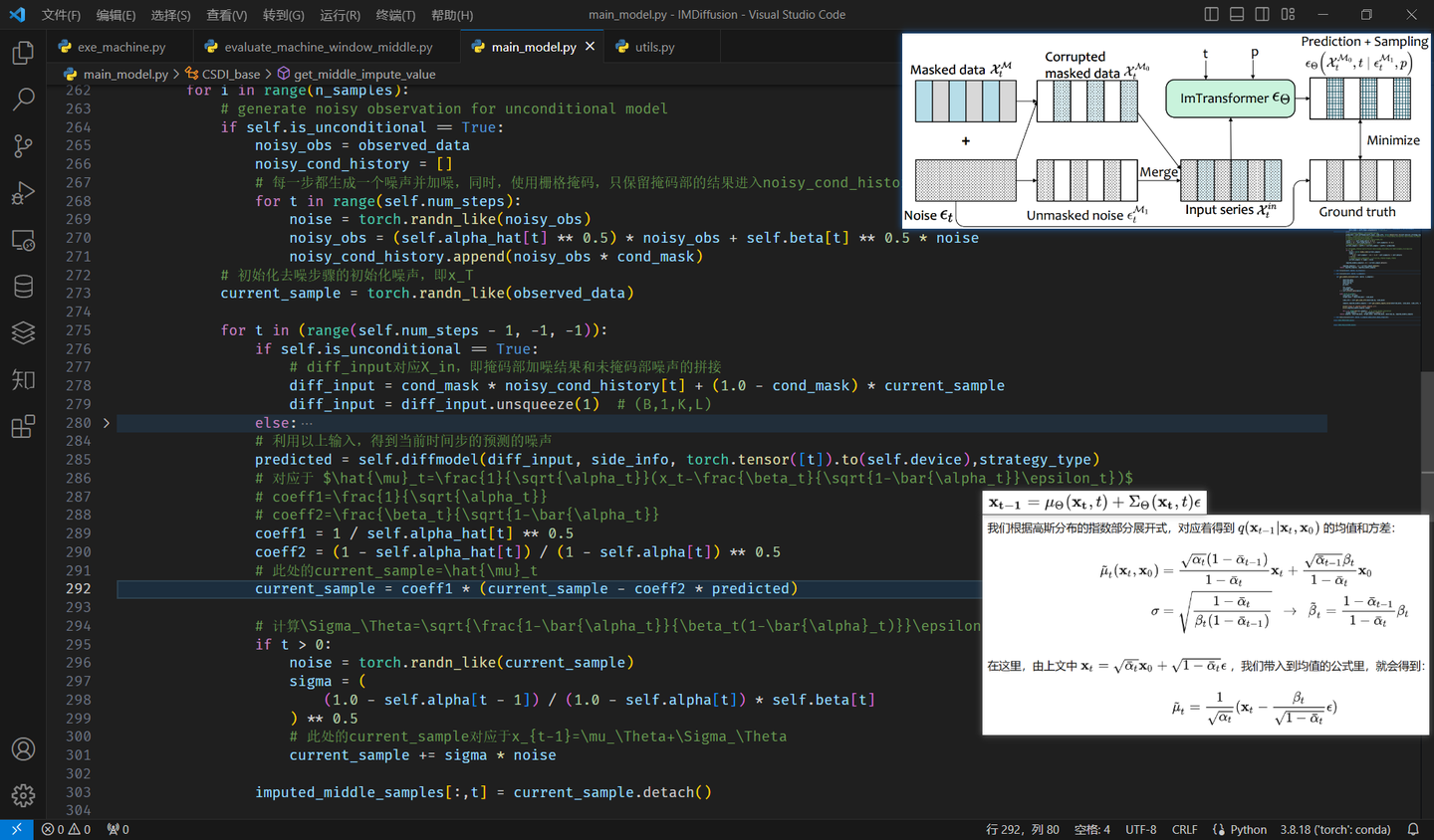
Task: Toggle the secondary sidebar layout button
Action: (x=1262, y=14)
